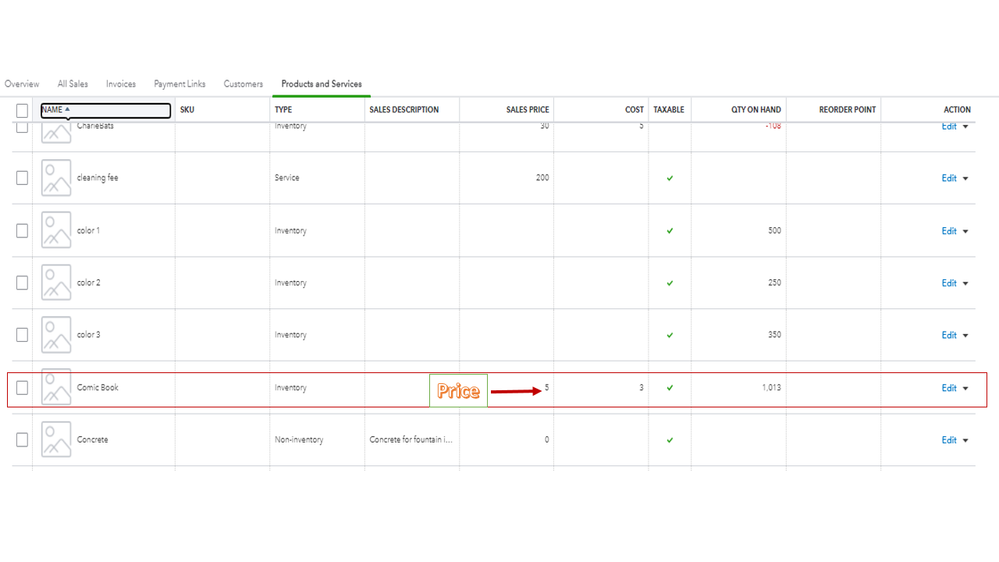
Task: Click the REORDER POINT column header
Action: pyautogui.click(x=847, y=110)
